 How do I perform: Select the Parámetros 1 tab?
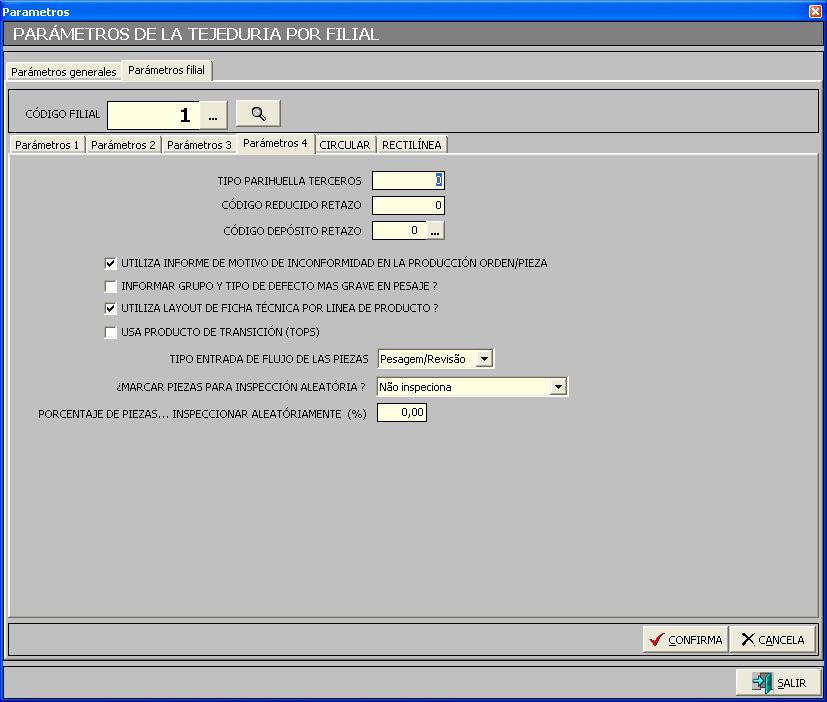click(x=47, y=145)
